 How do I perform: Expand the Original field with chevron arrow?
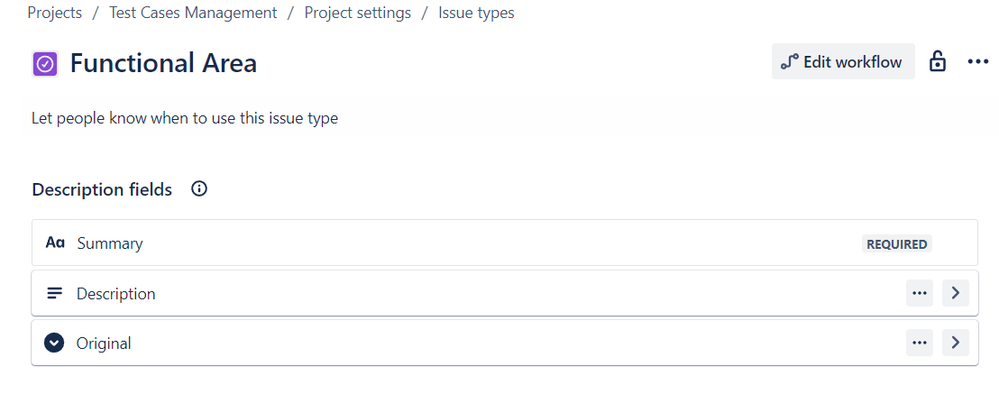(955, 343)
